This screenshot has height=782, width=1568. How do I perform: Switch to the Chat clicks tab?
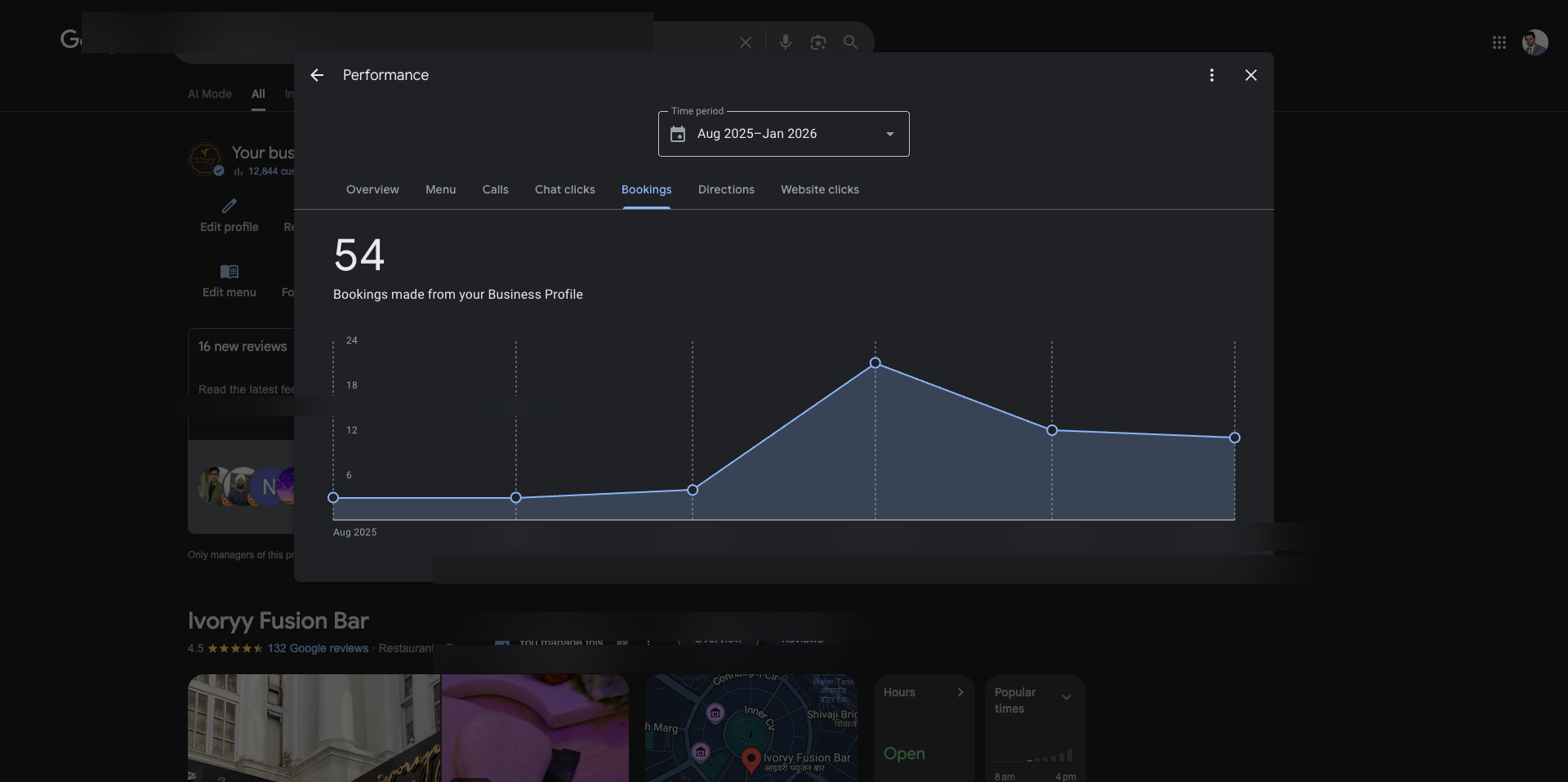tap(565, 189)
